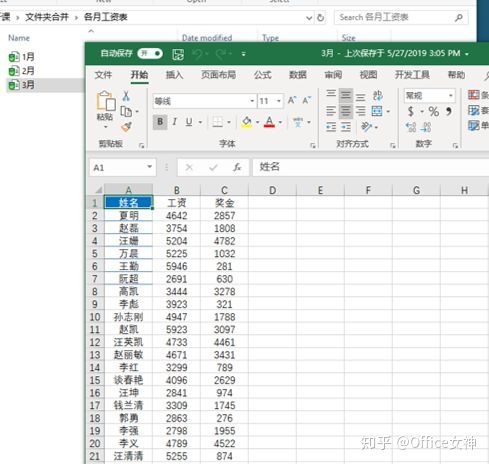The height and width of the screenshot is (464, 489).
Task: Open the font group dialog launcher
Action: click(313, 145)
